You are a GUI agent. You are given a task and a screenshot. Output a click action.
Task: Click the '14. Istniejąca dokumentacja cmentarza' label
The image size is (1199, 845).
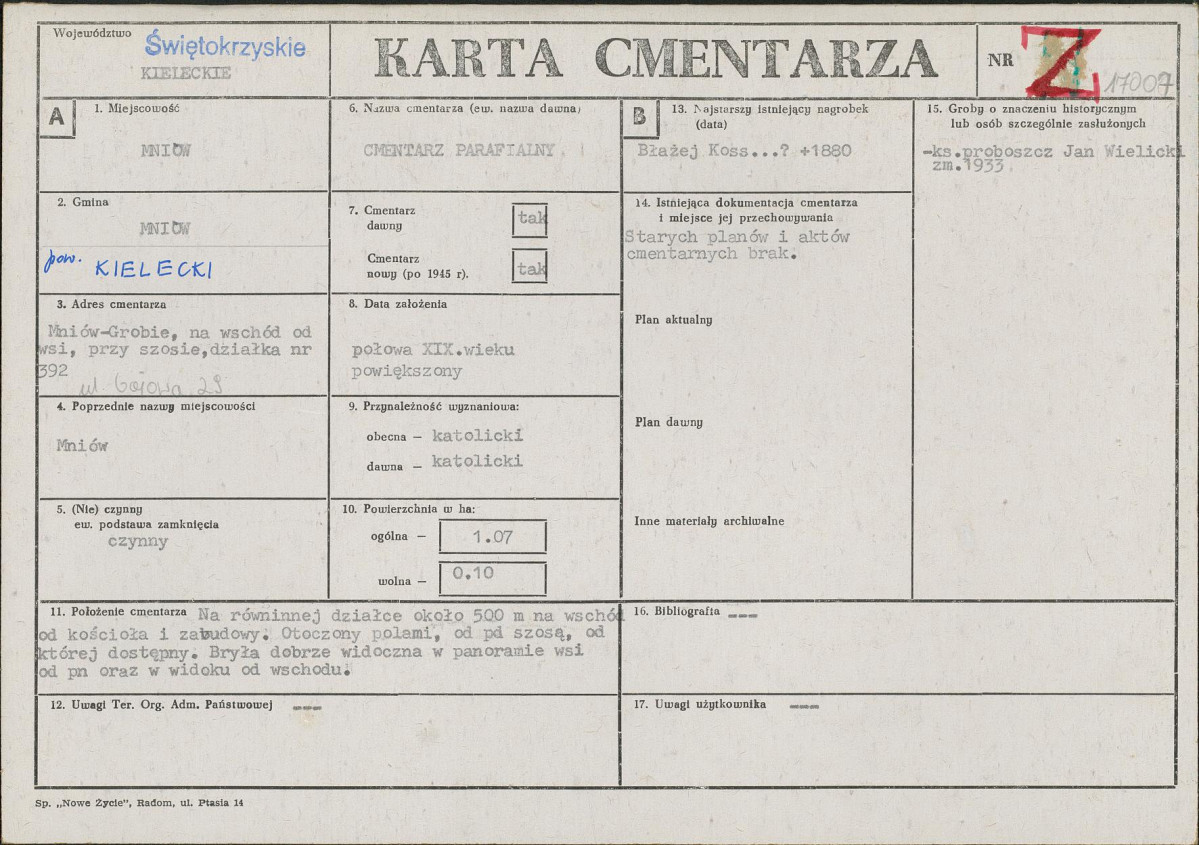(746, 203)
